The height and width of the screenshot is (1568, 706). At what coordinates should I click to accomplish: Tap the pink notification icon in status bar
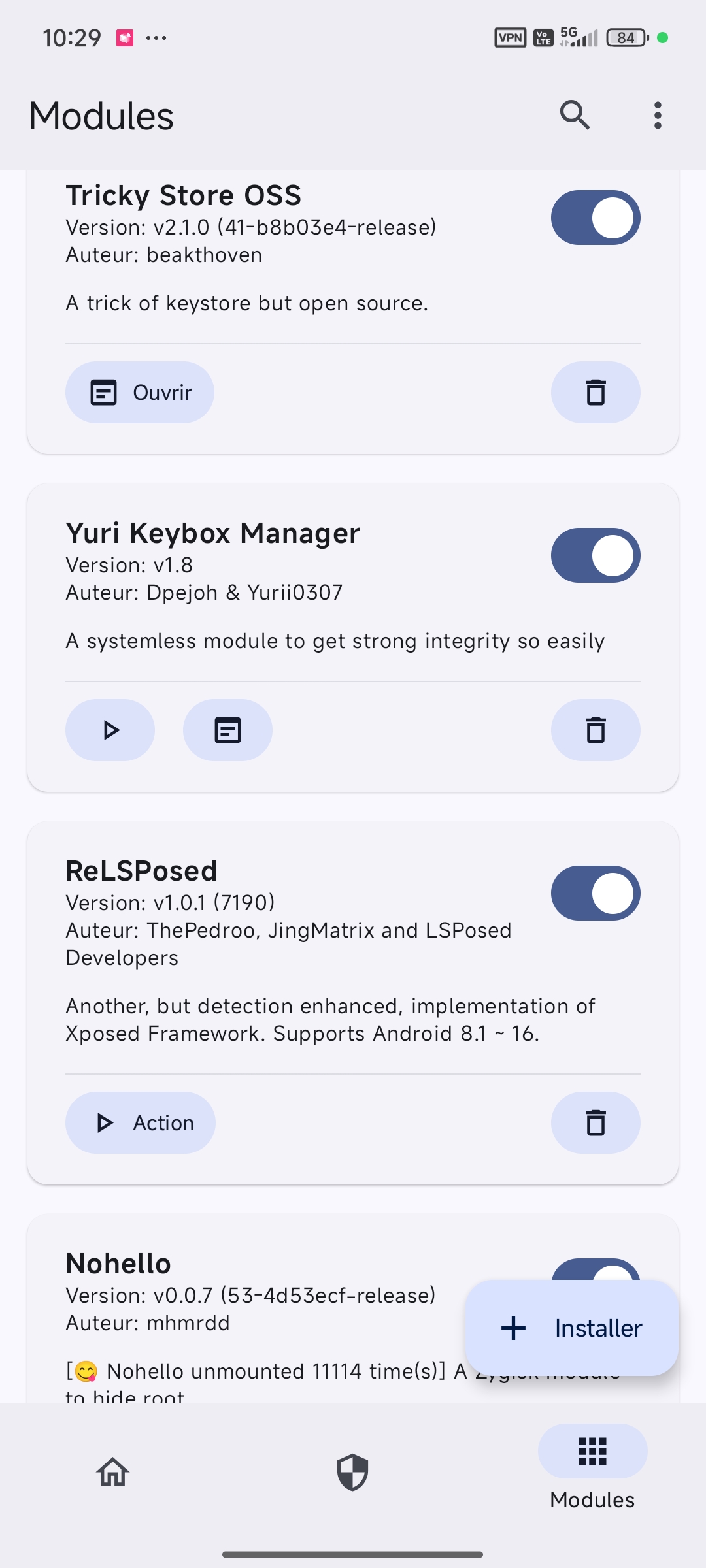click(x=125, y=38)
